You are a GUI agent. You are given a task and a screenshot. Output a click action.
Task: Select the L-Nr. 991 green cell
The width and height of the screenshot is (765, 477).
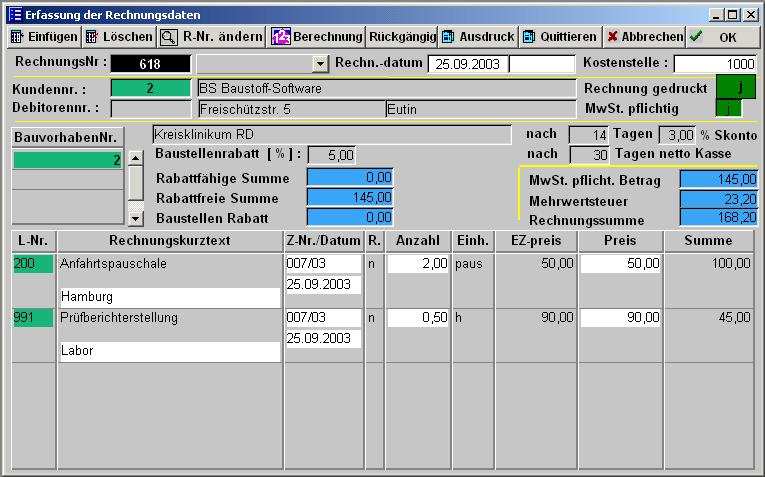tap(33, 318)
